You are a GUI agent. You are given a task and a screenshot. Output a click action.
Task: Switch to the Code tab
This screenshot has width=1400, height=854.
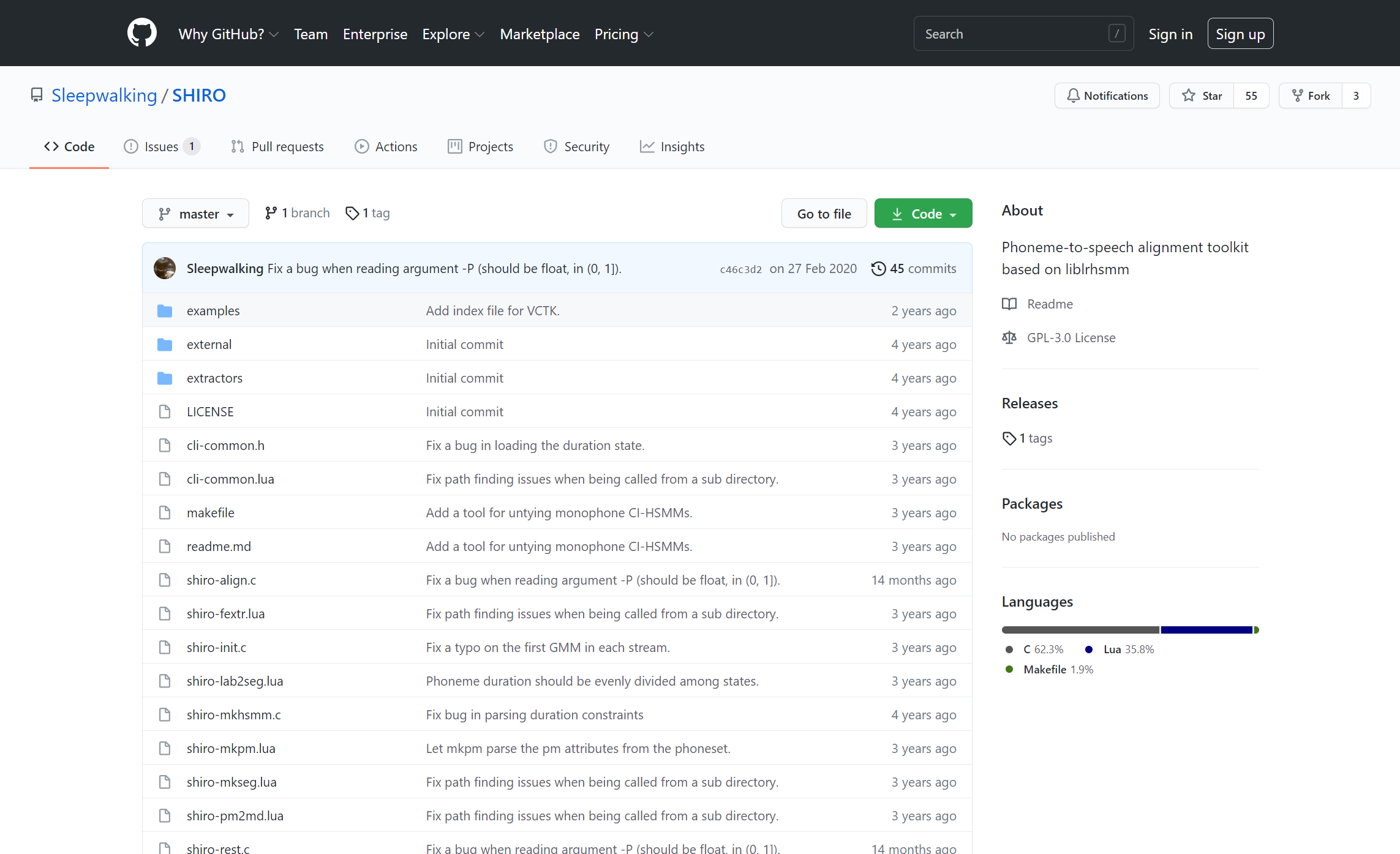[x=69, y=147]
